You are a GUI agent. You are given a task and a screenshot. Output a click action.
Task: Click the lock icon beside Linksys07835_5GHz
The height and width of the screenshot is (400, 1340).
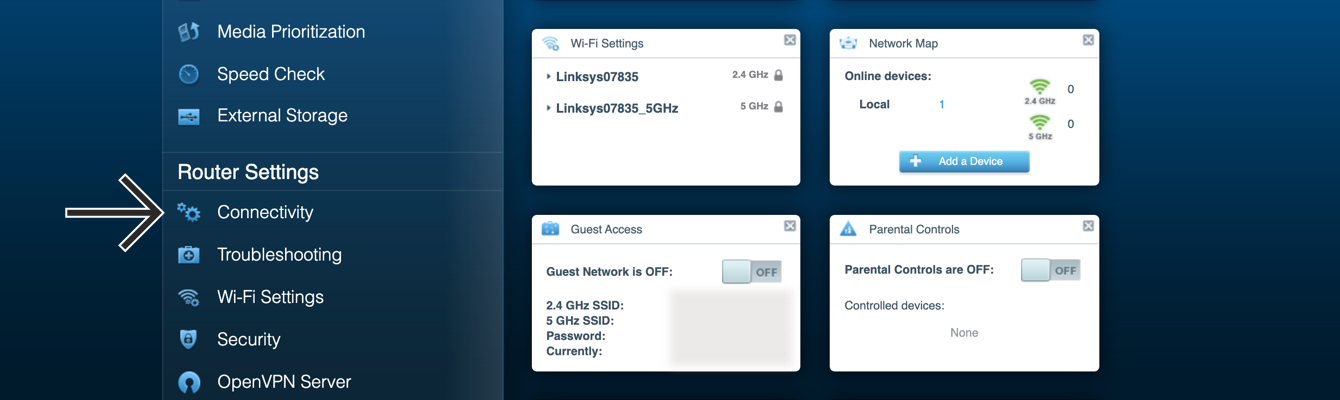pos(779,107)
